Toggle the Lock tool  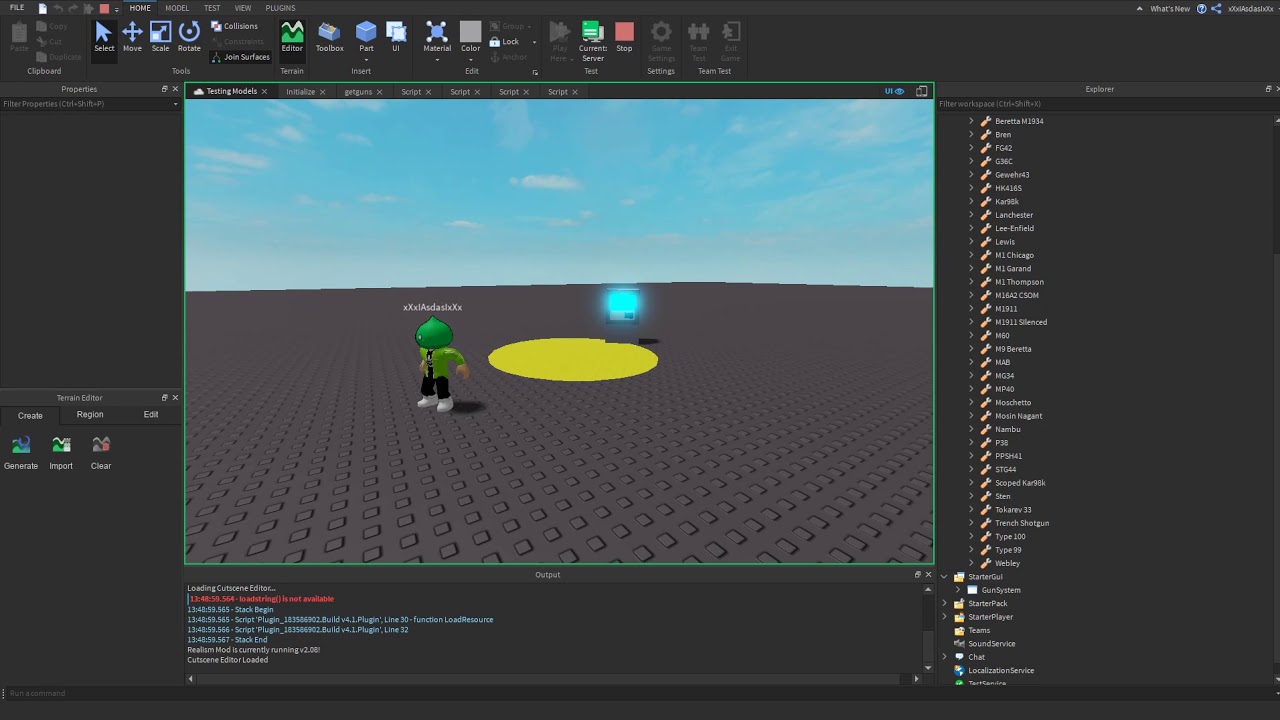pos(504,42)
